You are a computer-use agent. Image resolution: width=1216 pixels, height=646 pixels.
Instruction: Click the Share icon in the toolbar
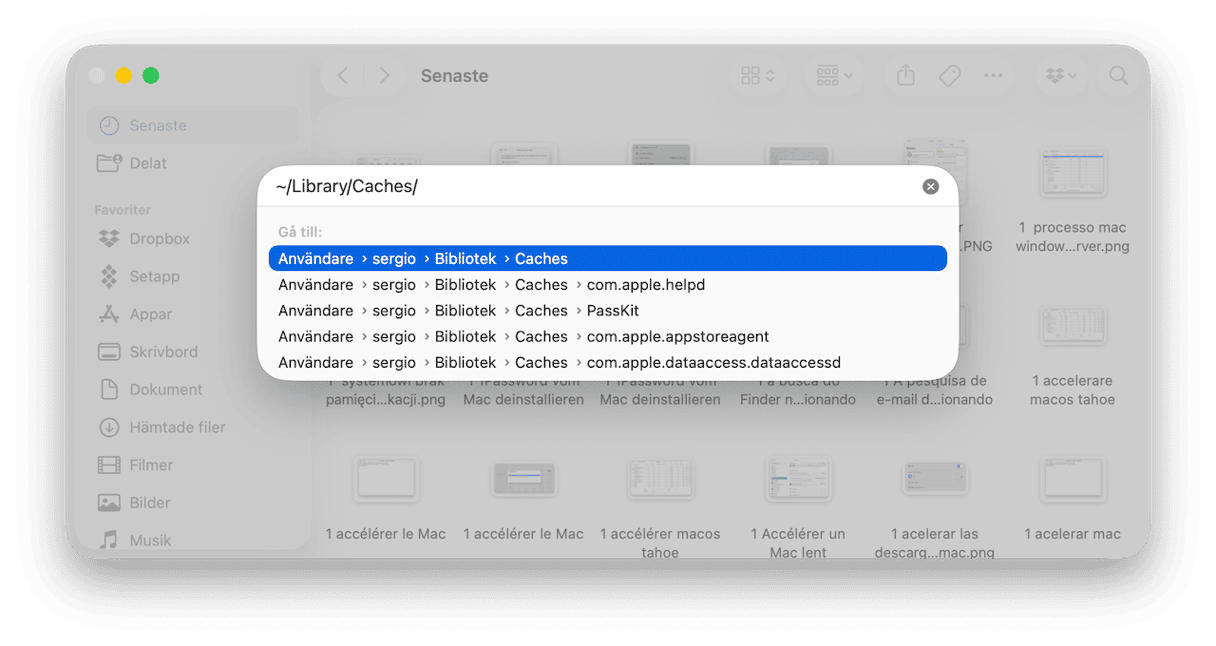point(906,76)
